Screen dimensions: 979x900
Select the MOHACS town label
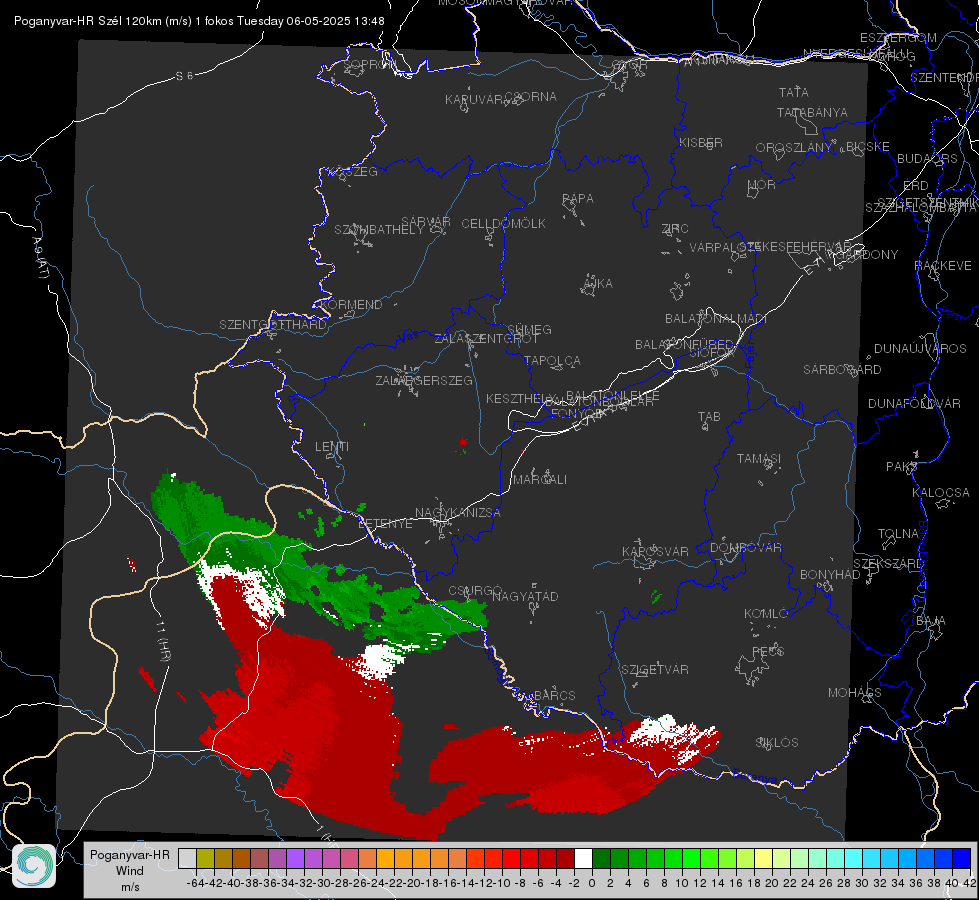[x=854, y=693]
